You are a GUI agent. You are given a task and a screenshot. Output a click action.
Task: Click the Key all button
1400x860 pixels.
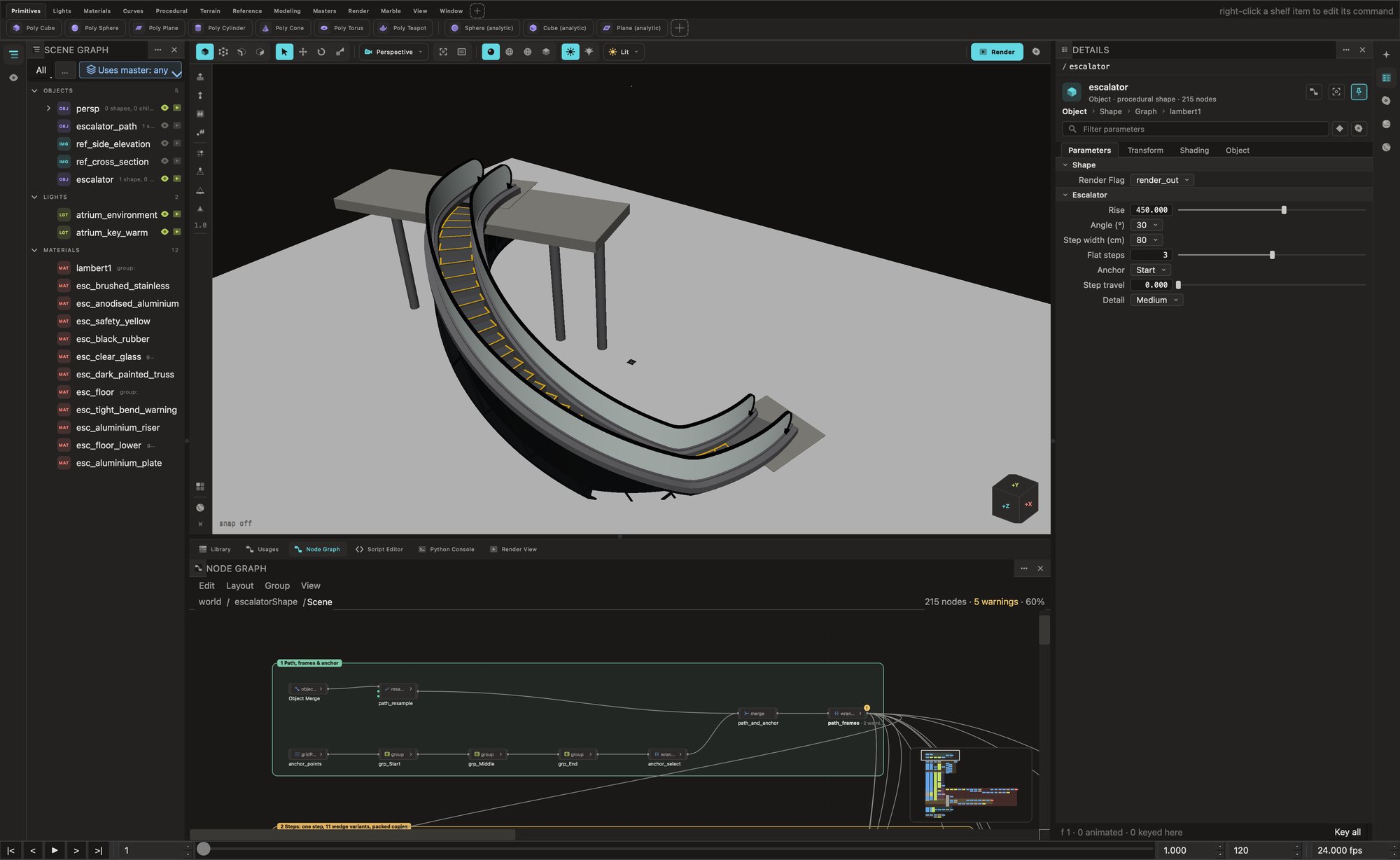[x=1347, y=832]
